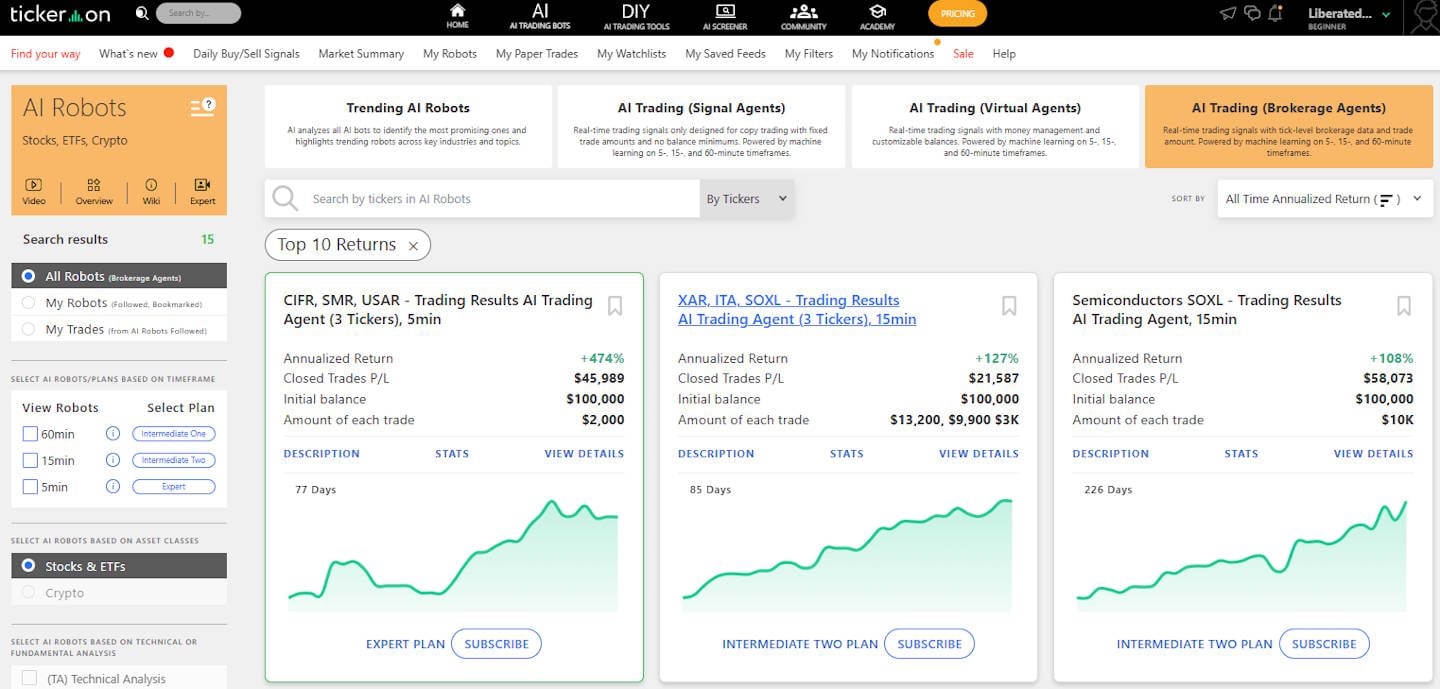Click info icon next to 15min
Image resolution: width=1440 pixels, height=689 pixels.
[x=113, y=460]
